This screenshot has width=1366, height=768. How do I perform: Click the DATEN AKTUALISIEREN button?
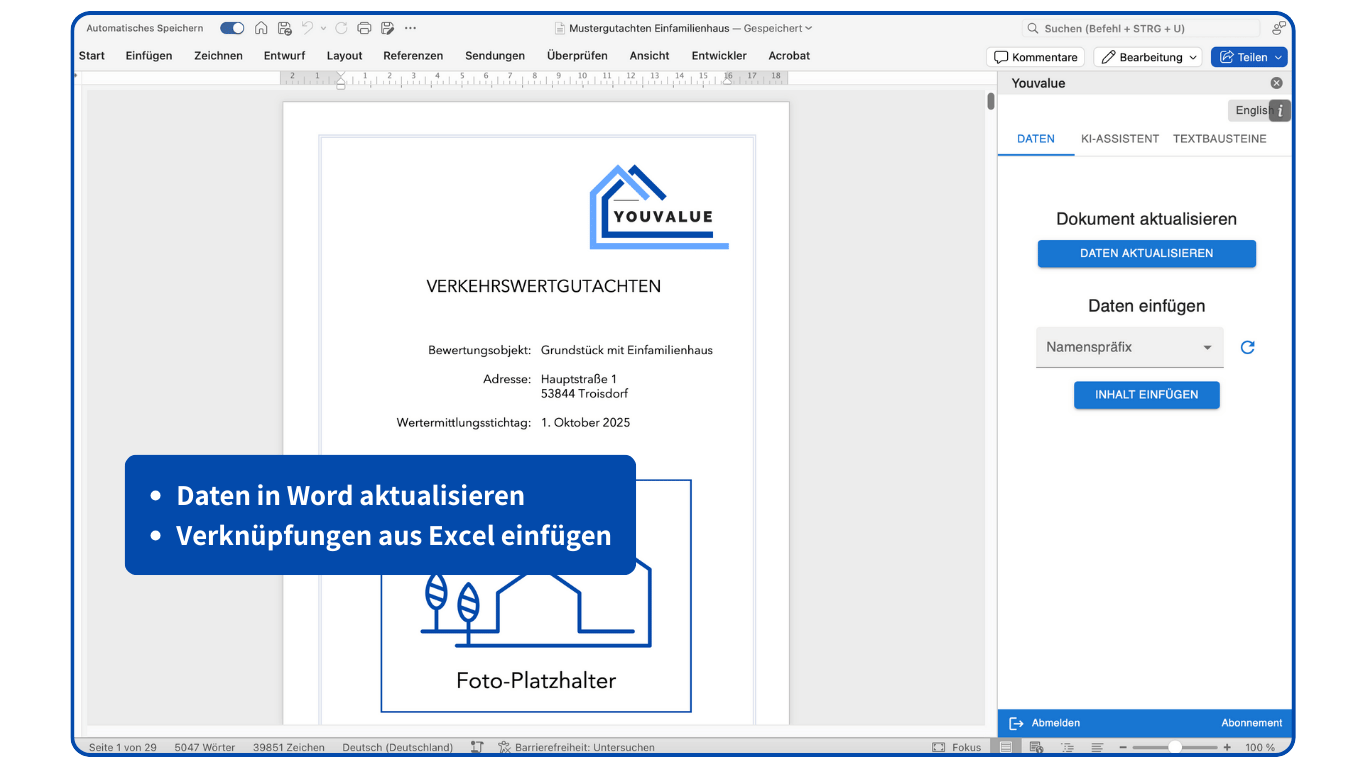1146,254
